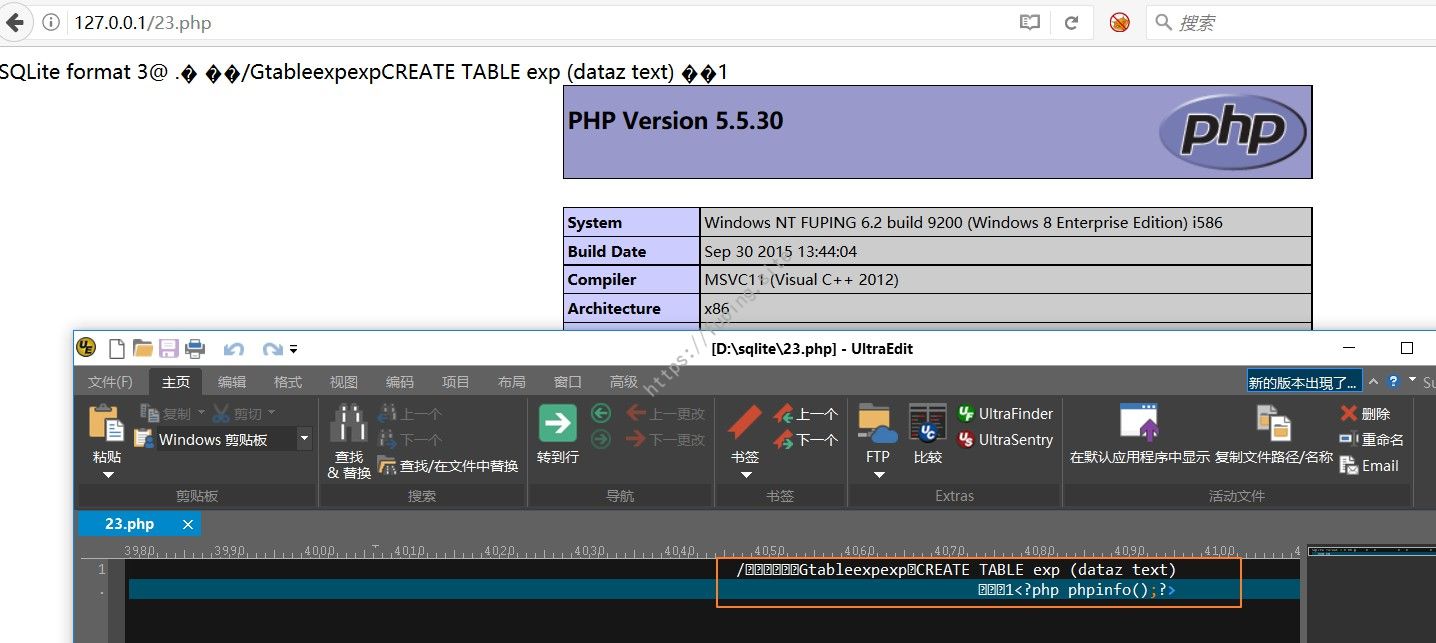Click the undo arrow in quick access toolbar
Image resolution: width=1436 pixels, height=643 pixels.
click(x=234, y=349)
